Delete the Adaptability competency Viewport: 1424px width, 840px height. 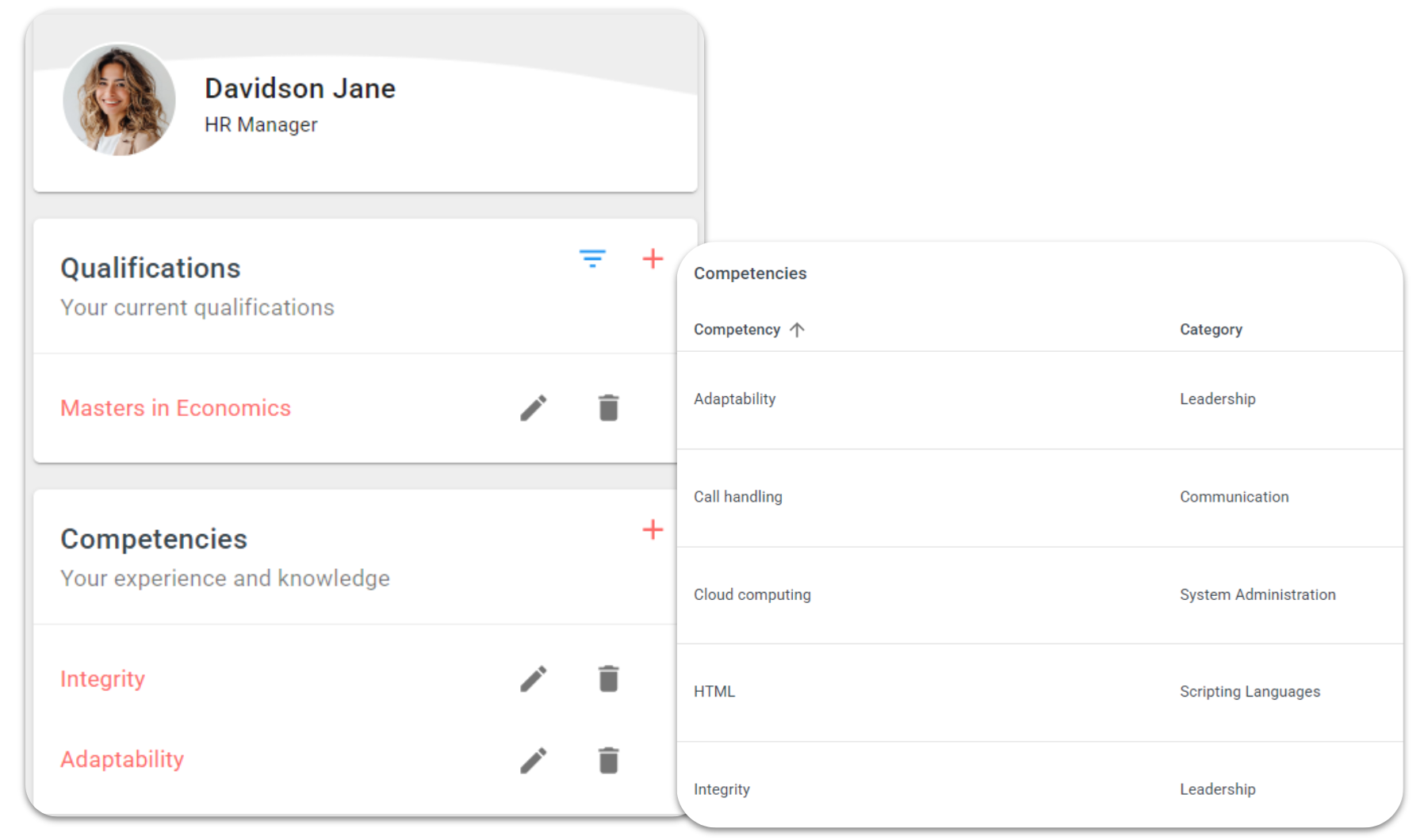pyautogui.click(x=608, y=760)
